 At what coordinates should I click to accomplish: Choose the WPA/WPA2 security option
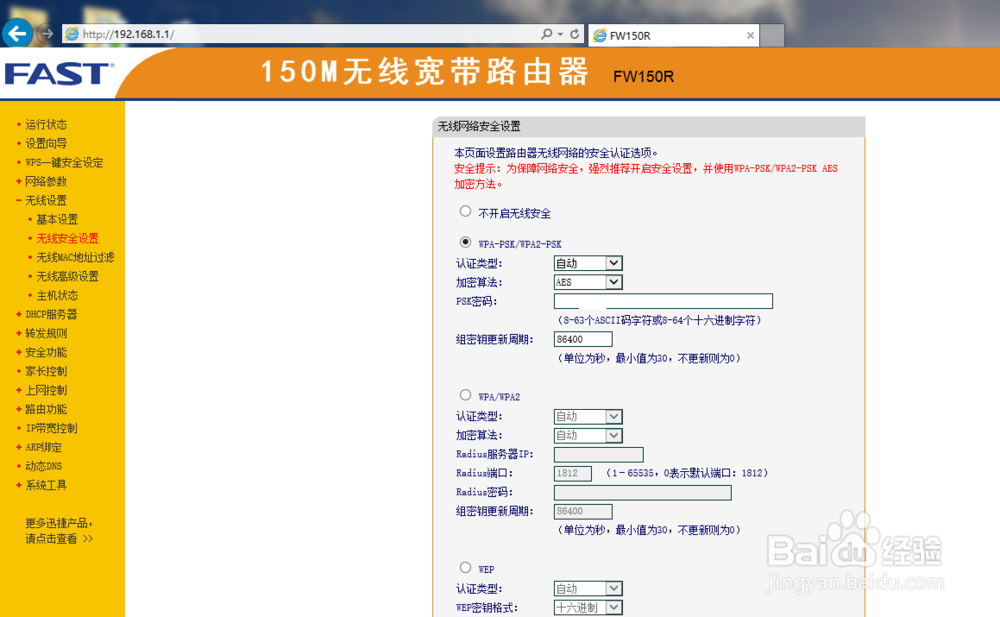[465, 394]
